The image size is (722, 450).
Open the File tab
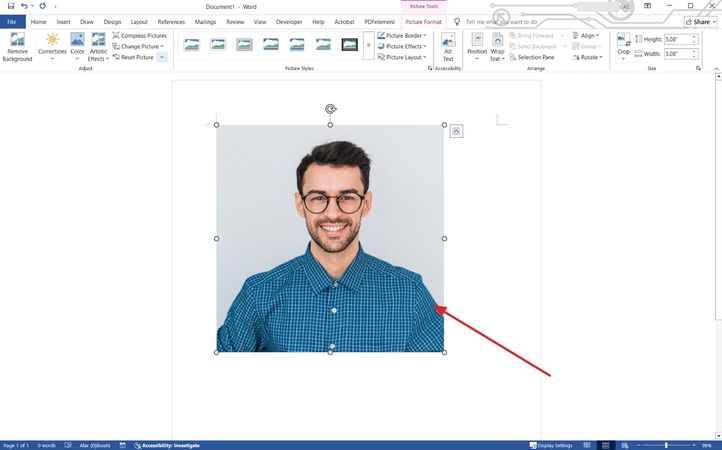coord(12,22)
